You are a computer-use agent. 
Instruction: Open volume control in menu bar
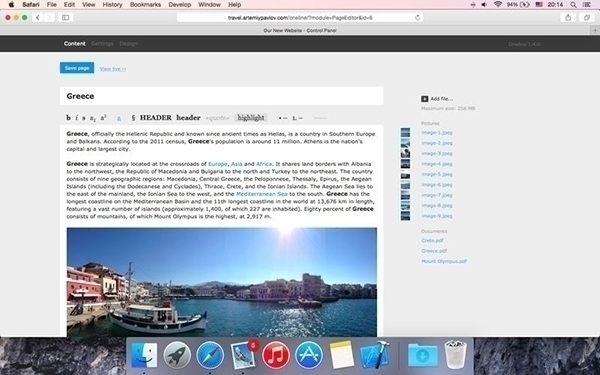coord(484,5)
